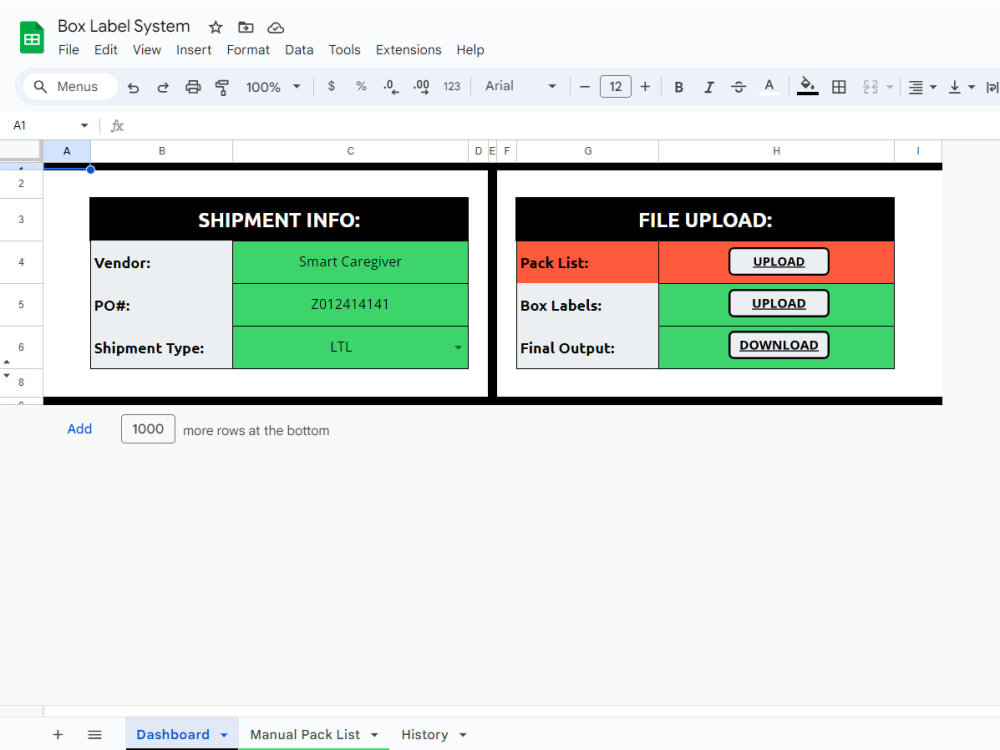Viewport: 1000px width, 750px height.
Task: Open the Extensions menu
Action: pyautogui.click(x=408, y=49)
